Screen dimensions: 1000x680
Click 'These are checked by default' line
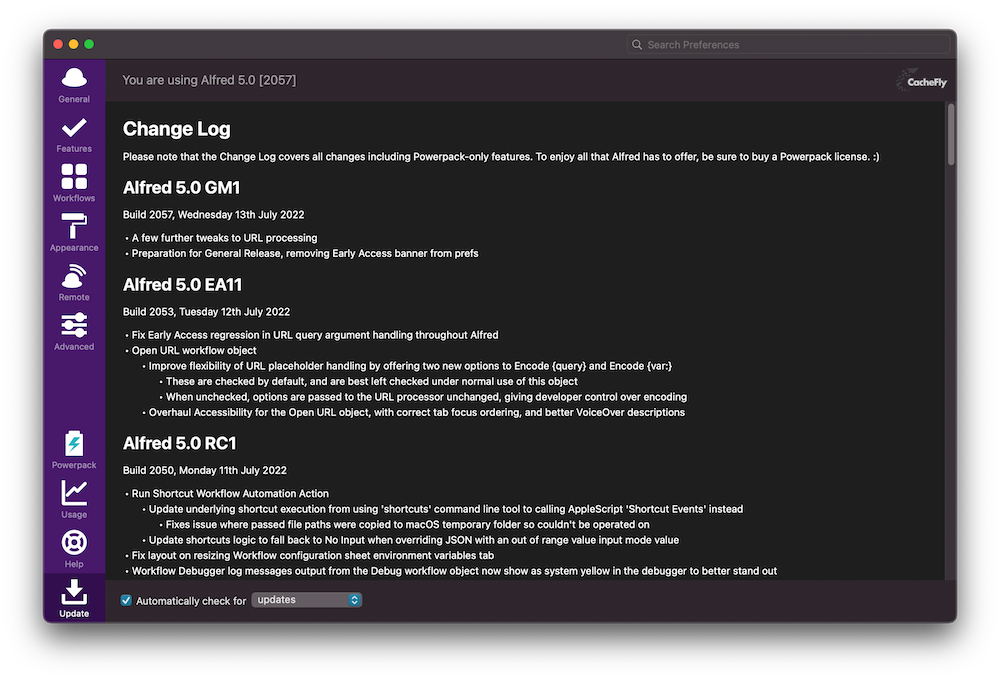[x=372, y=381]
